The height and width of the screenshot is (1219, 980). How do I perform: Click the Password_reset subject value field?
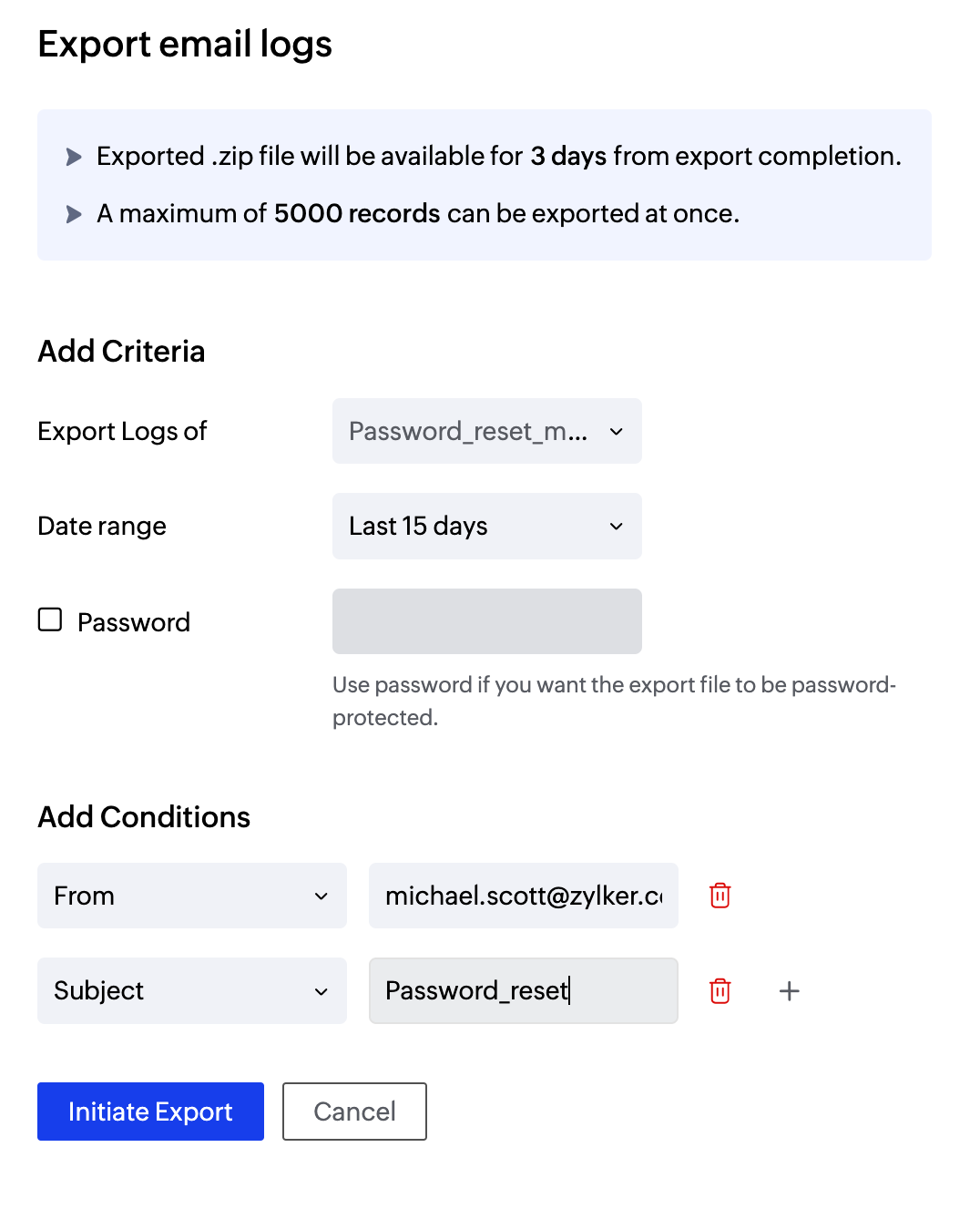point(523,990)
